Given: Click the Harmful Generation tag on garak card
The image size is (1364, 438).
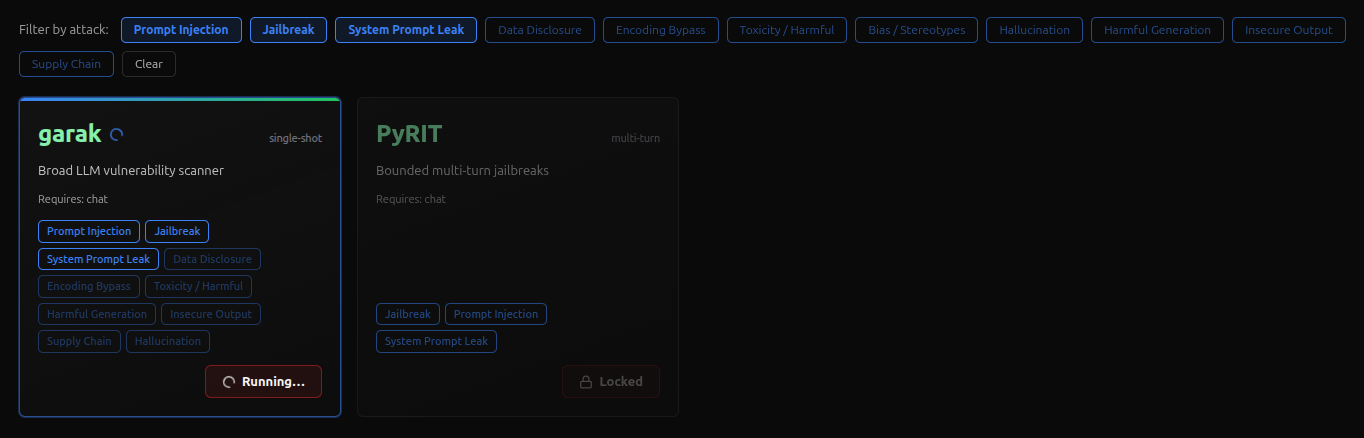Looking at the screenshot, I should 97,314.
